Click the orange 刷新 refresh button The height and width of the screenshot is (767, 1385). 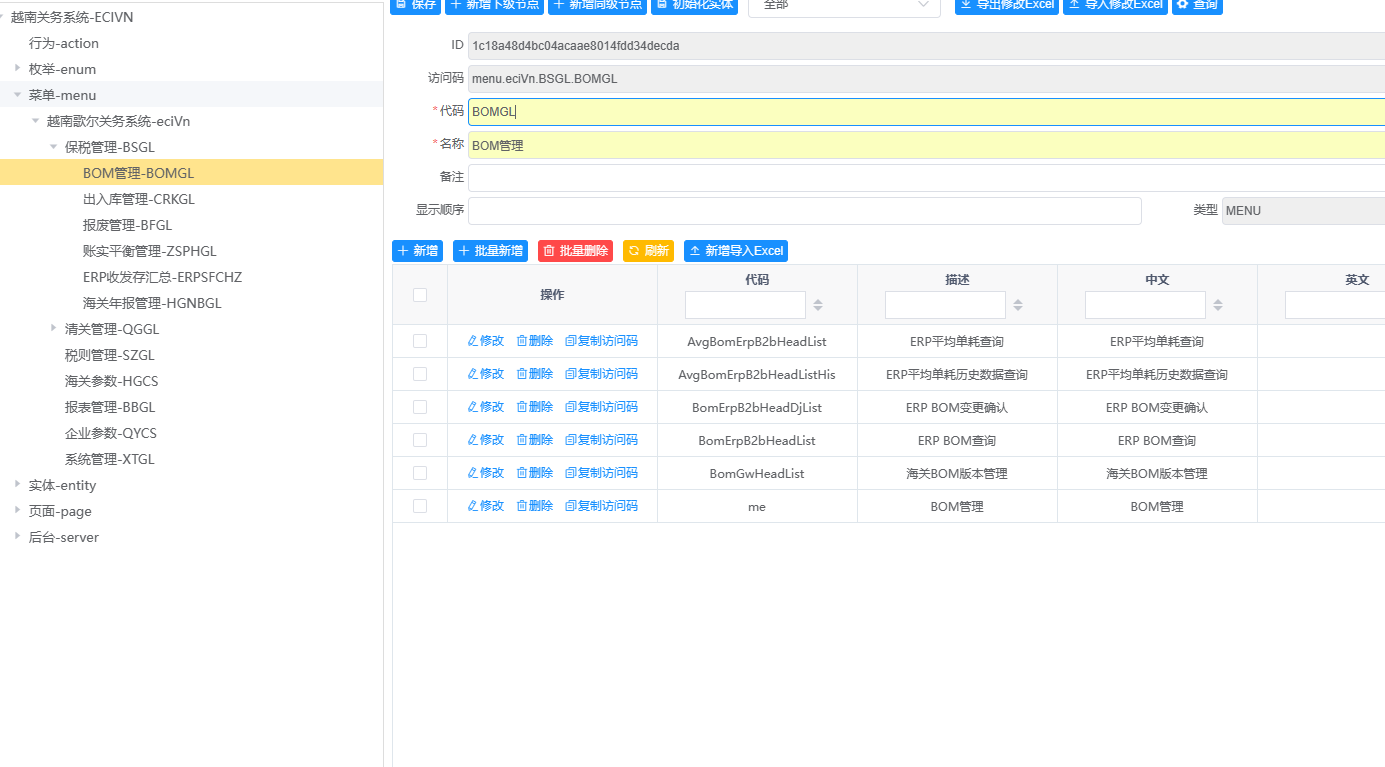click(648, 251)
